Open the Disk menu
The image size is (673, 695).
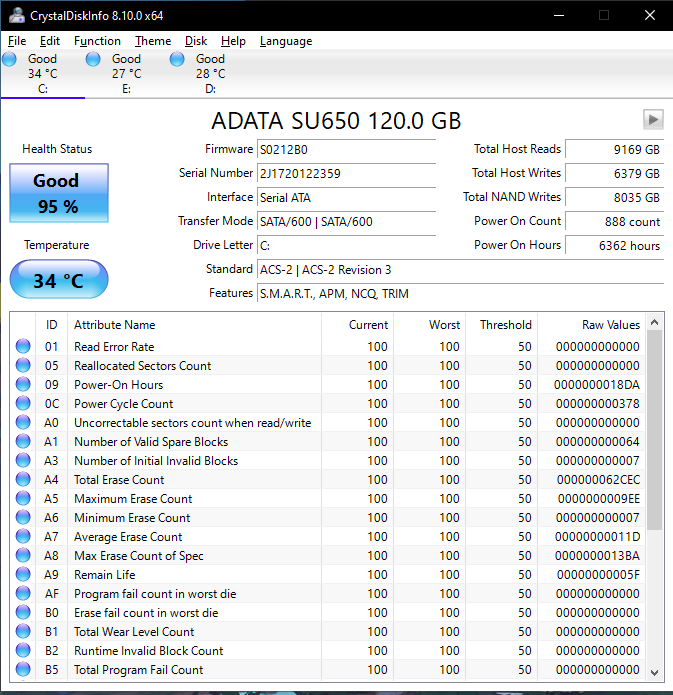click(196, 41)
